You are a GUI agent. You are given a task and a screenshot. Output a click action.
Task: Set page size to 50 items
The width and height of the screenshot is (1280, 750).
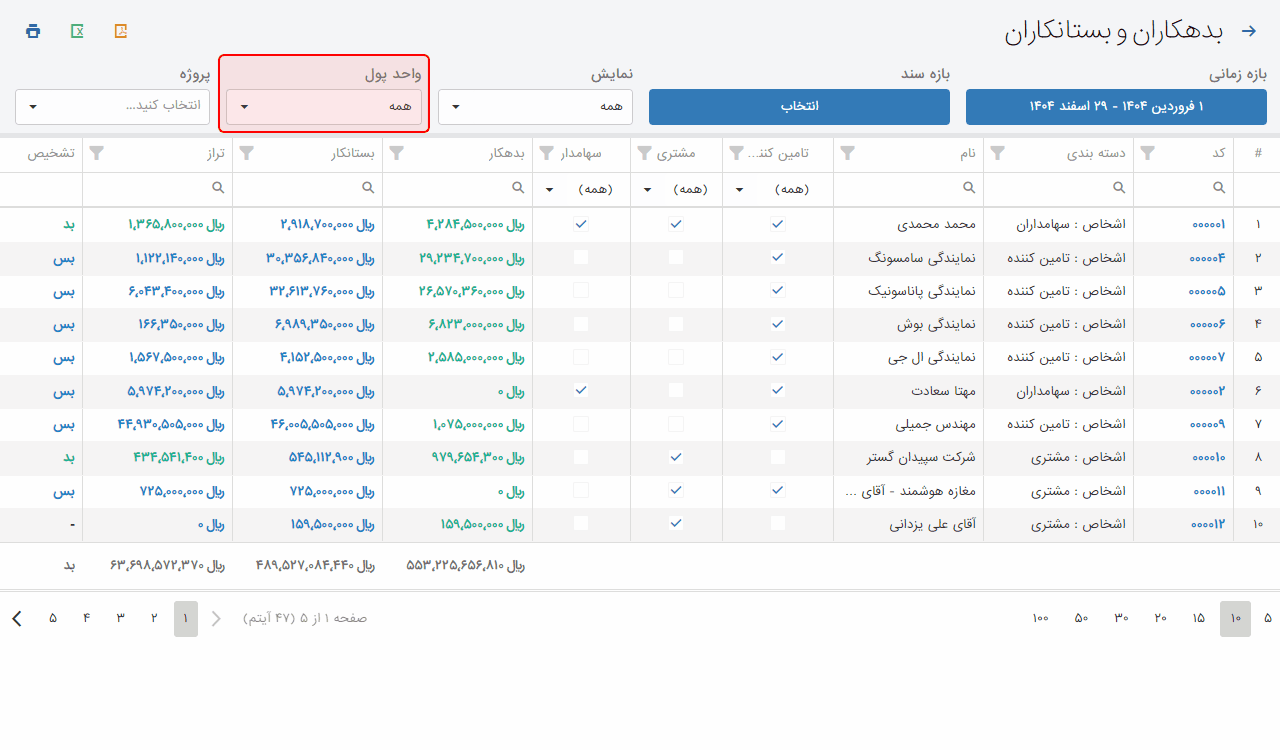click(x=1081, y=618)
